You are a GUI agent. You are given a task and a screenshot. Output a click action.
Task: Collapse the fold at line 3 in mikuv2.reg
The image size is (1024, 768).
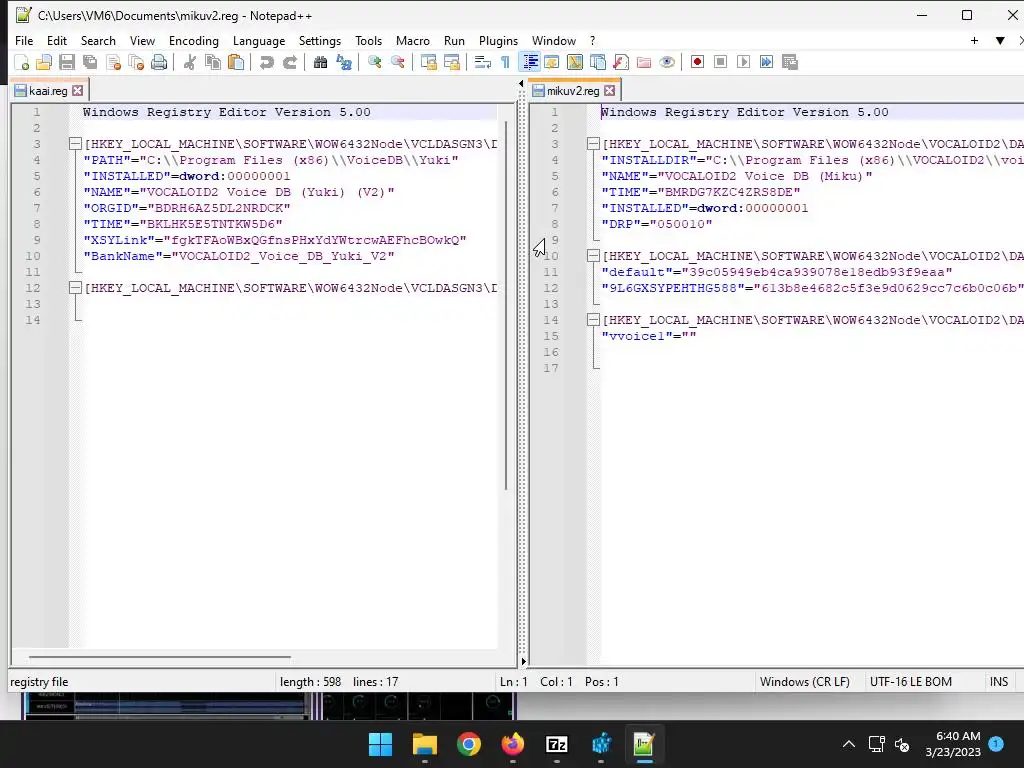tap(593, 144)
